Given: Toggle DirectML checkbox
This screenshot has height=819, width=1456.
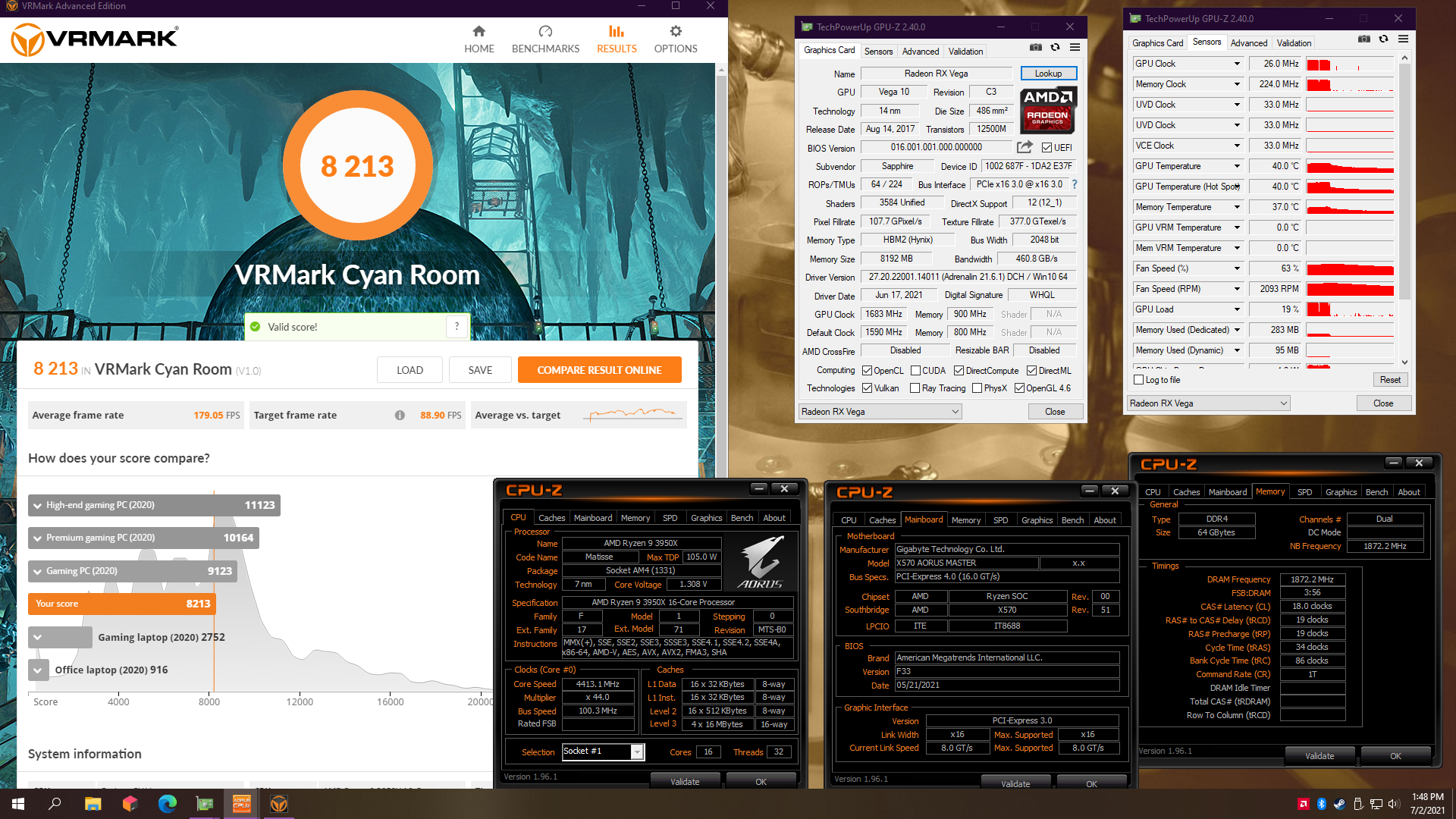Looking at the screenshot, I should tap(1031, 371).
